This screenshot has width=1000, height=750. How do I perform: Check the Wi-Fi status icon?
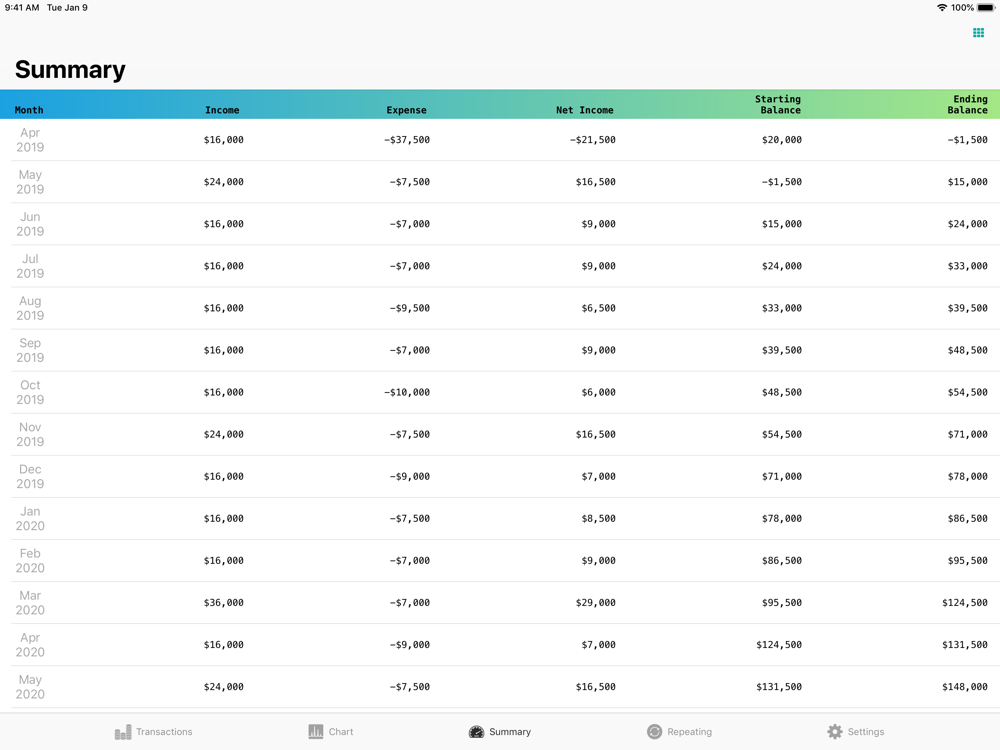point(941,8)
